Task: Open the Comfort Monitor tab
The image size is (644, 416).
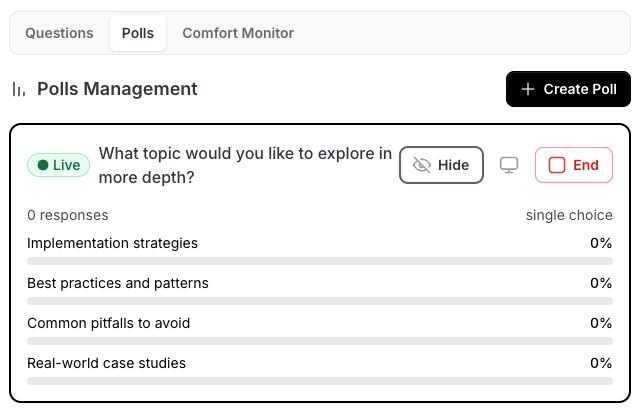Action: tap(238, 33)
